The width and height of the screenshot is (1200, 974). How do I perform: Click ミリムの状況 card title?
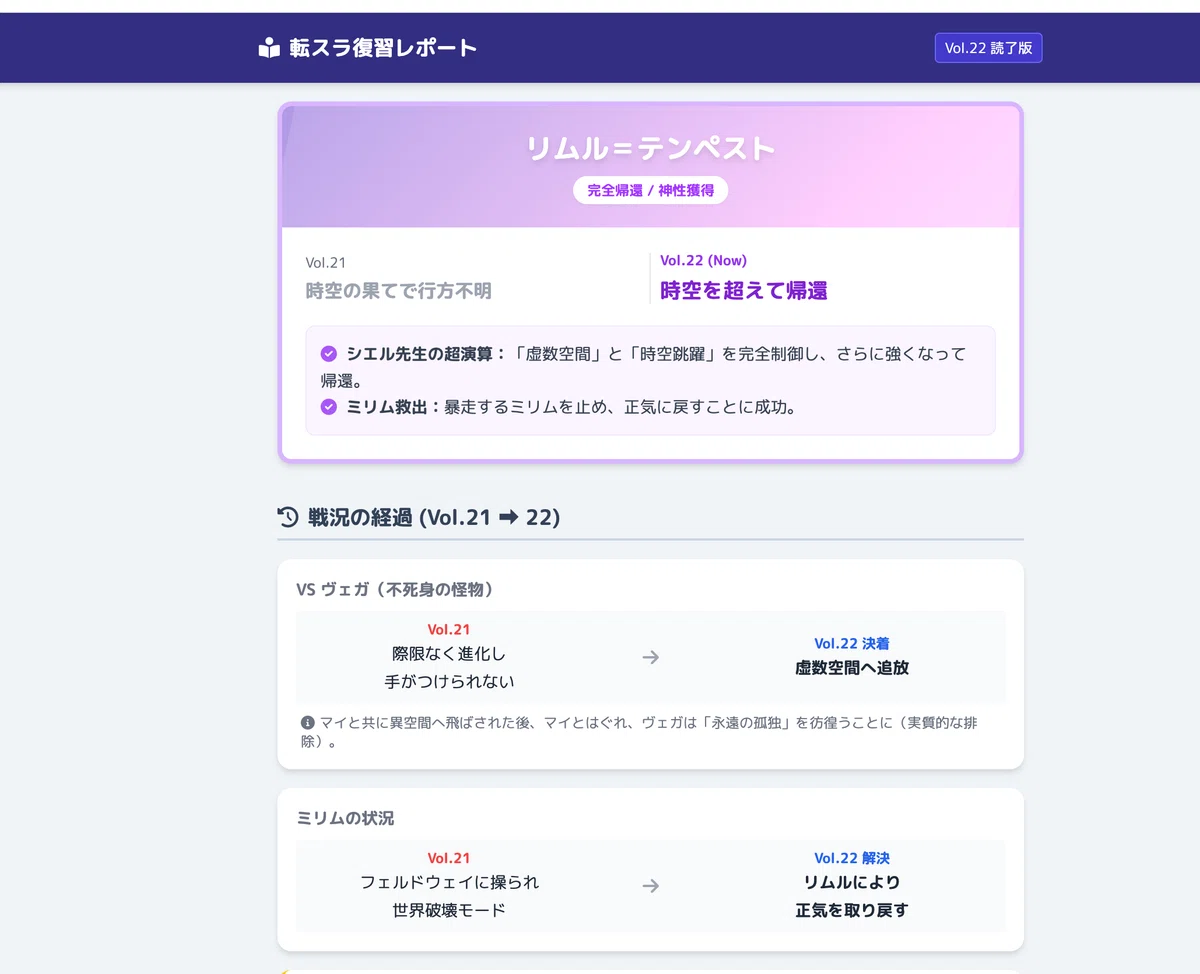coord(345,818)
